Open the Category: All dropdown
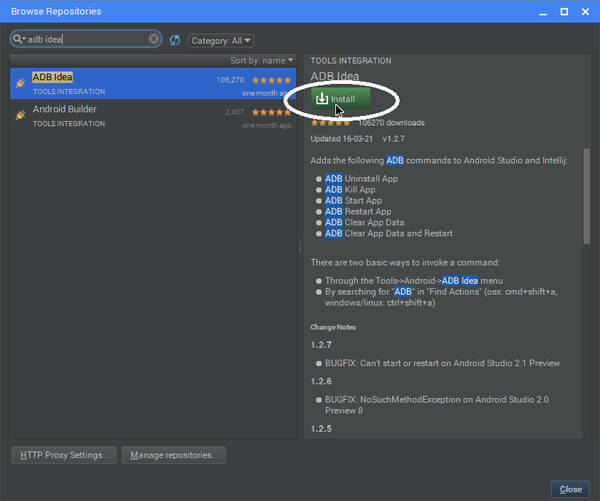This screenshot has width=600, height=501. tap(221, 41)
